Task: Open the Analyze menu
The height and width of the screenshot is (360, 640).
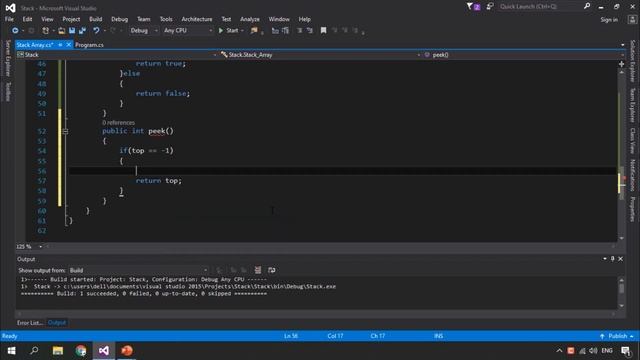Action: point(249,19)
